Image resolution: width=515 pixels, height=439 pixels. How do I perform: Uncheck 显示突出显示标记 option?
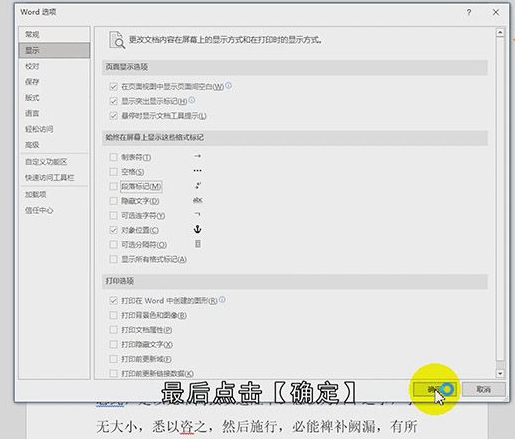click(114, 101)
